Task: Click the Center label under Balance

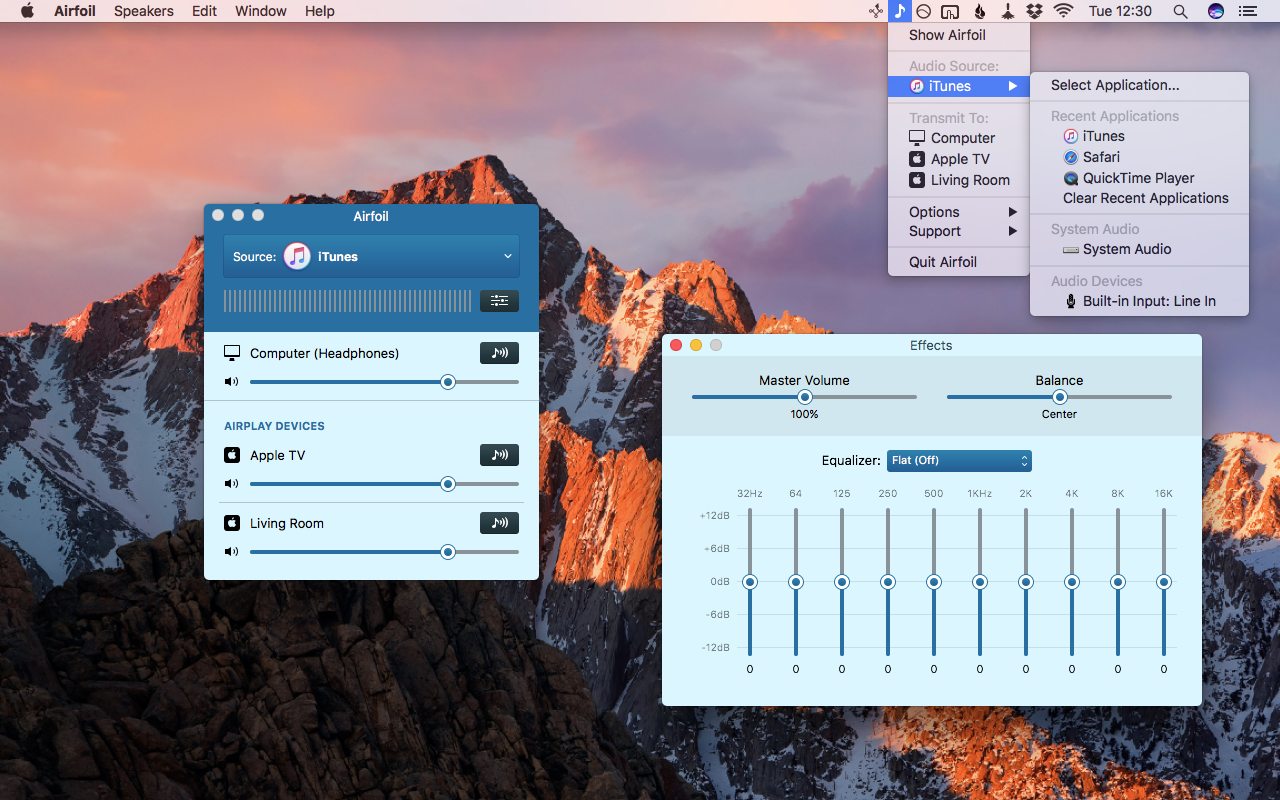Action: [1059, 414]
